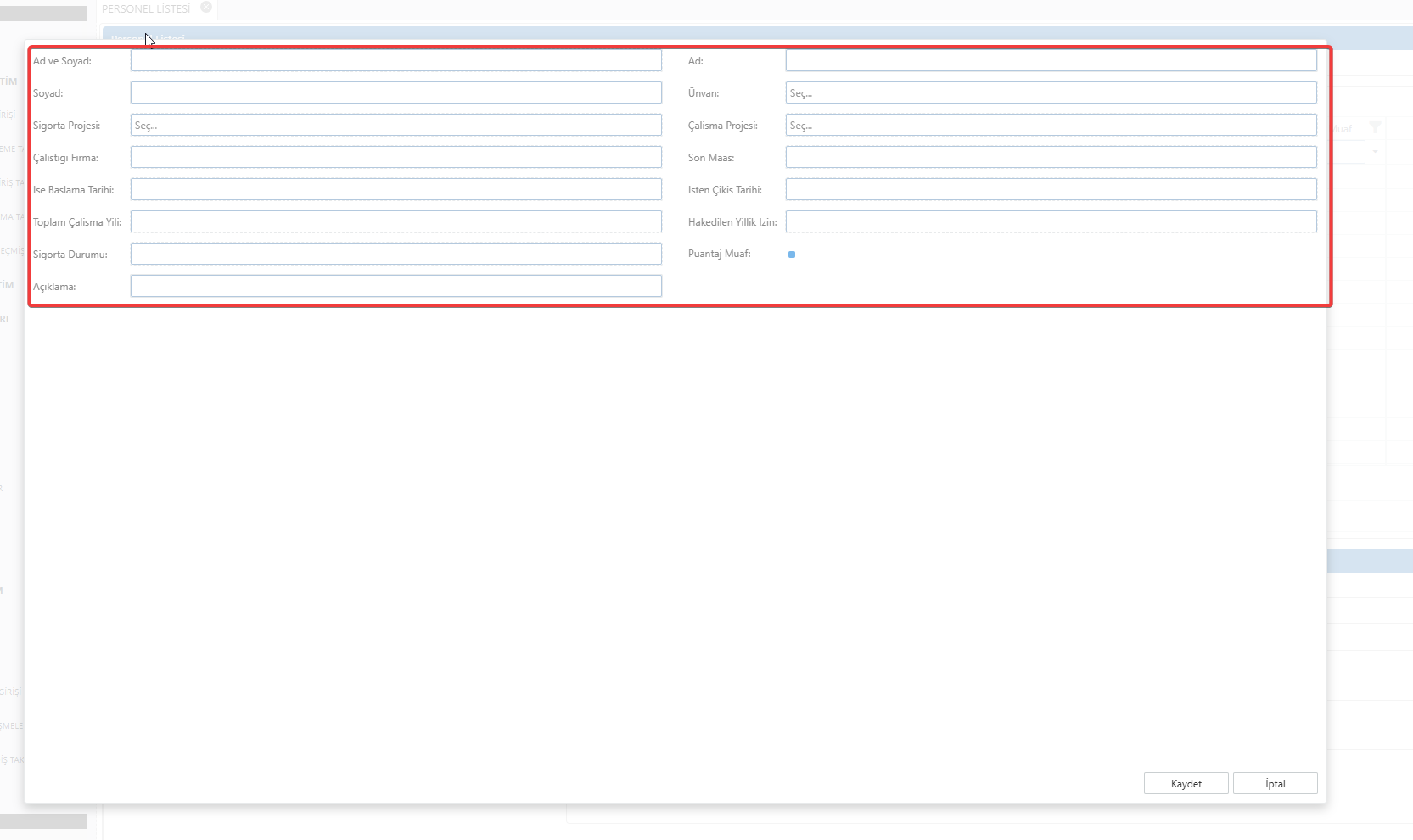Switch to the PERSONEL LİSTESİ tab

pyautogui.click(x=146, y=9)
